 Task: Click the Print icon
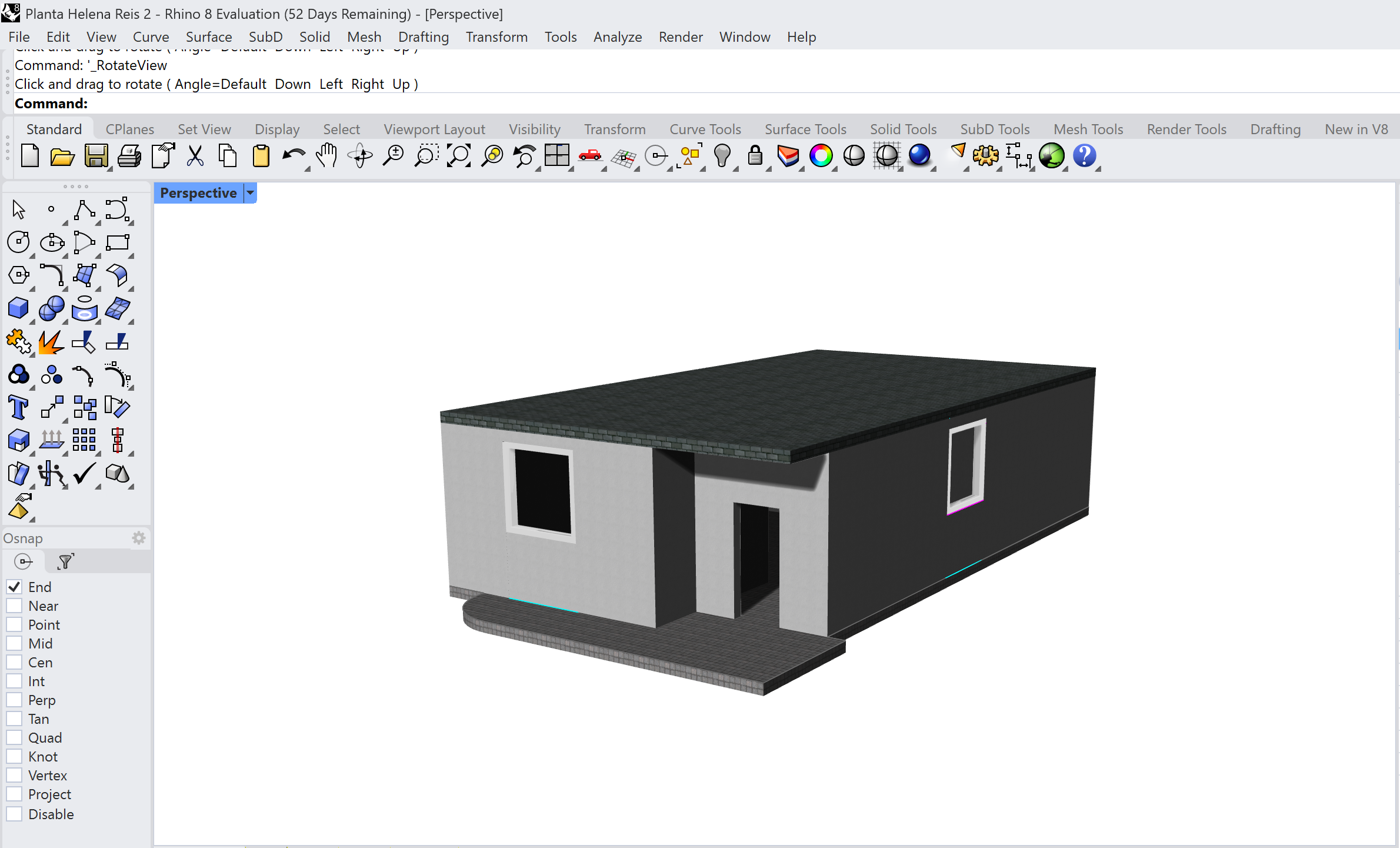click(x=129, y=157)
